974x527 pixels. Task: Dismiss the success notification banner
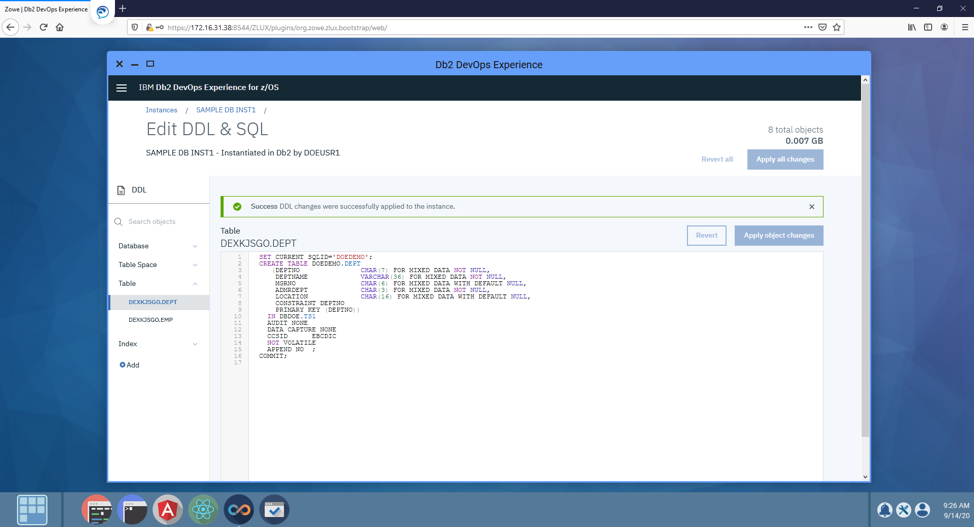point(811,206)
